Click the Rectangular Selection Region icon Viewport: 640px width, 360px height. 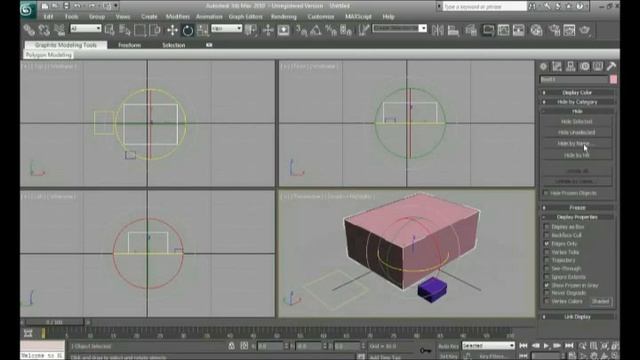[x=140, y=30]
